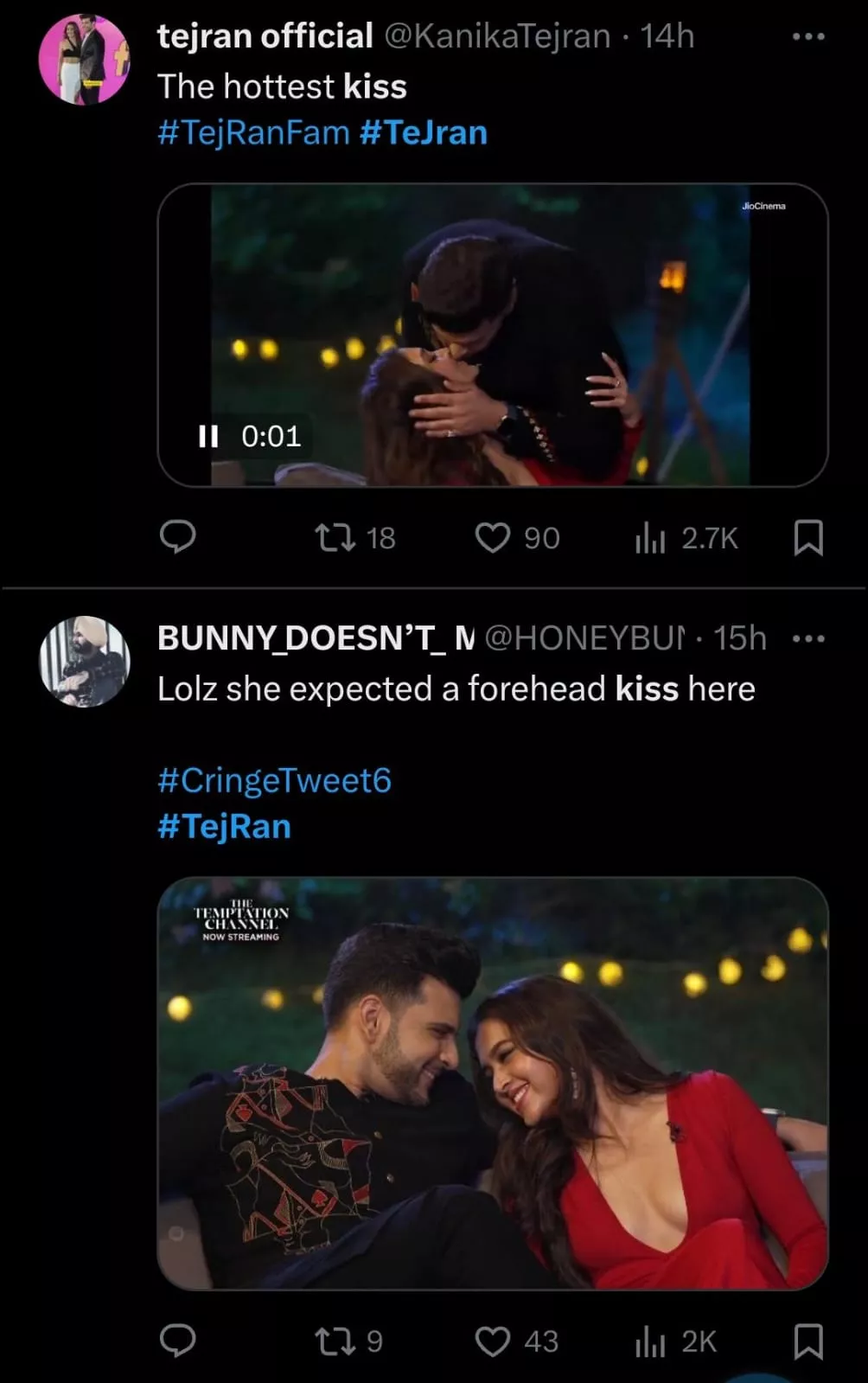View analytics showing 2K views

(650, 1341)
